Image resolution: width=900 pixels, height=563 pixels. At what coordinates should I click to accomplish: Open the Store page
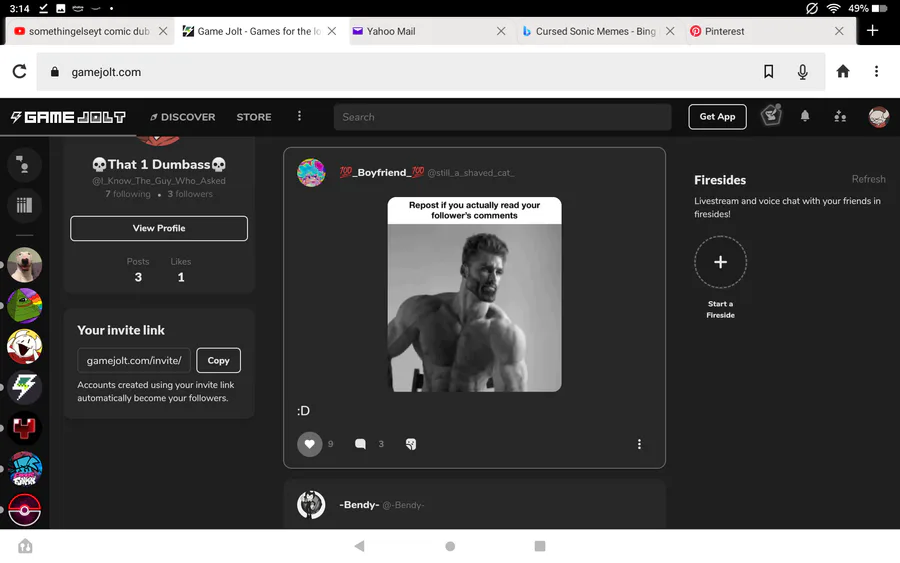[254, 117]
